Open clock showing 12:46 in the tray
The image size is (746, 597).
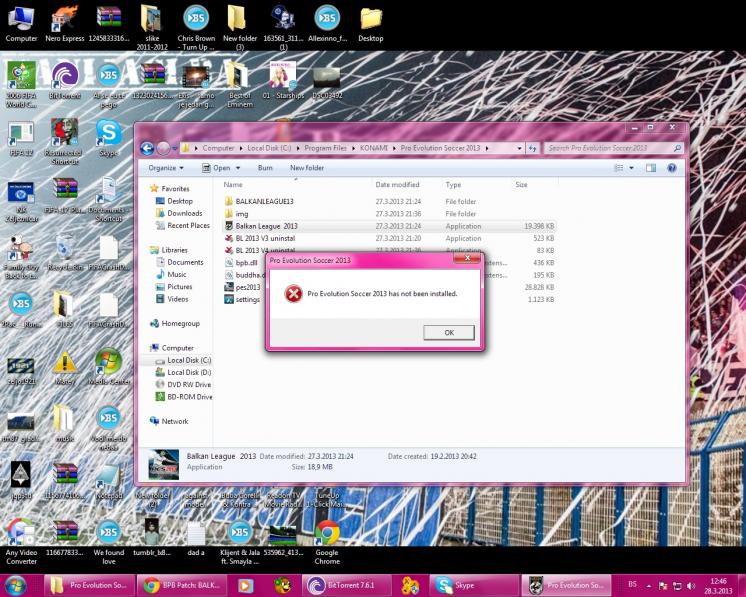pyautogui.click(x=718, y=586)
